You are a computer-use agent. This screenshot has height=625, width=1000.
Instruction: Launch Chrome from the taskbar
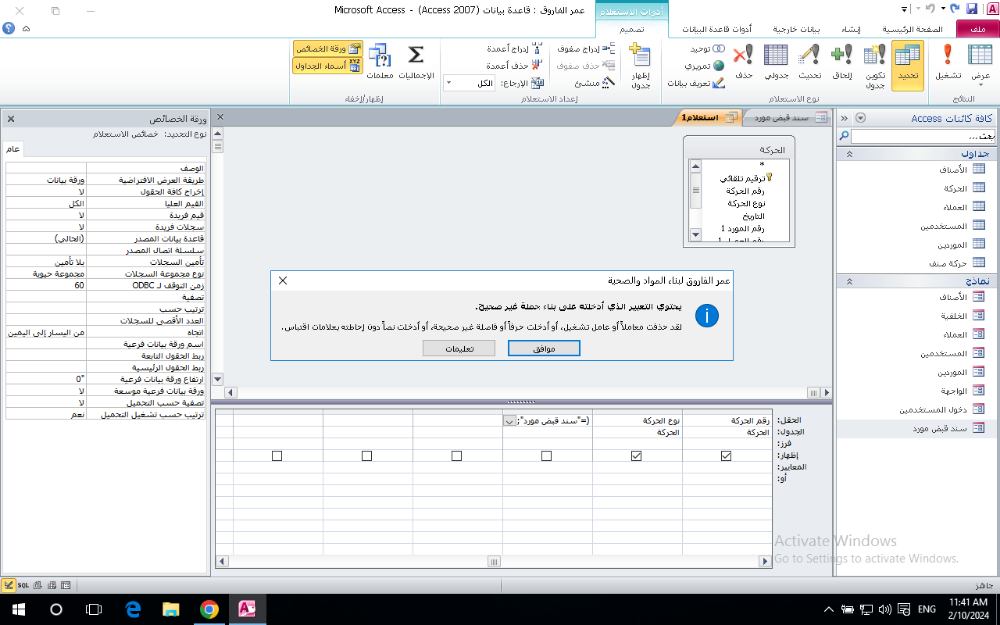click(209, 610)
